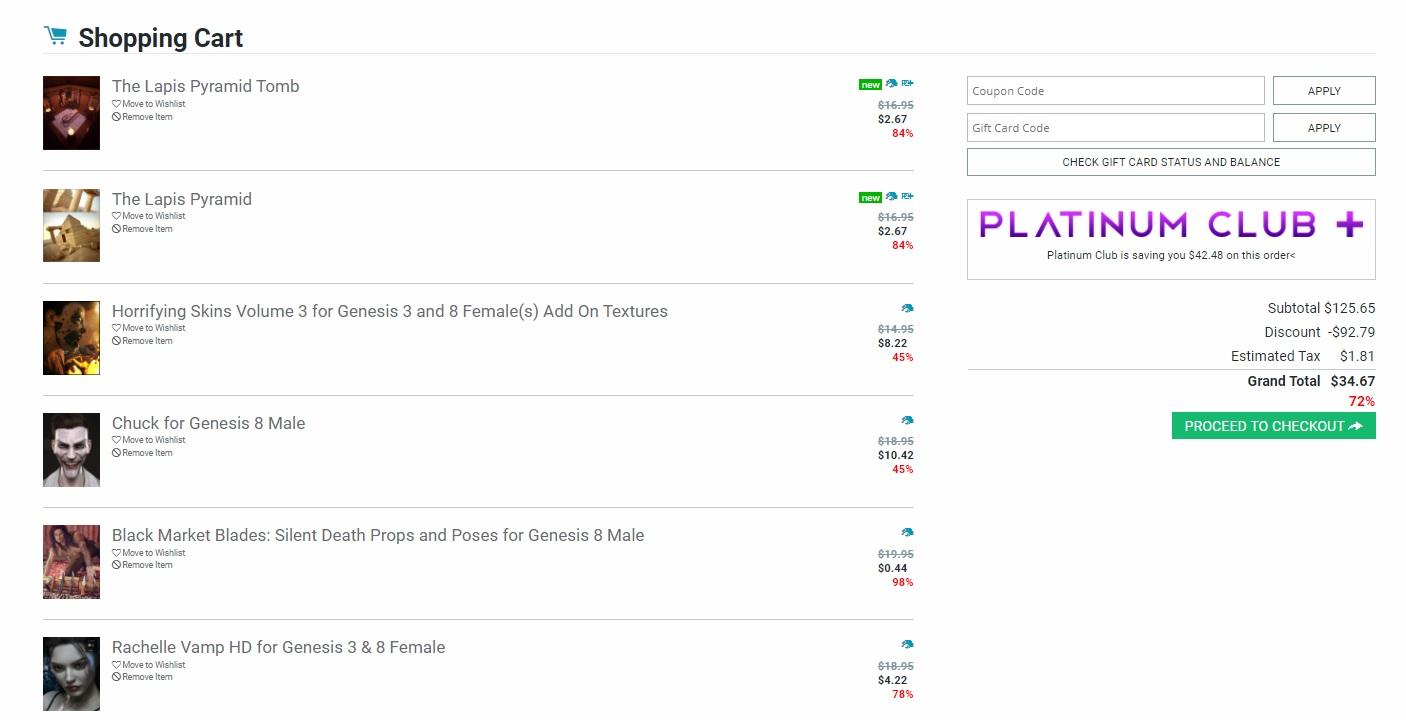Open Black Market Blades product title link
1406x720 pixels.
(377, 535)
